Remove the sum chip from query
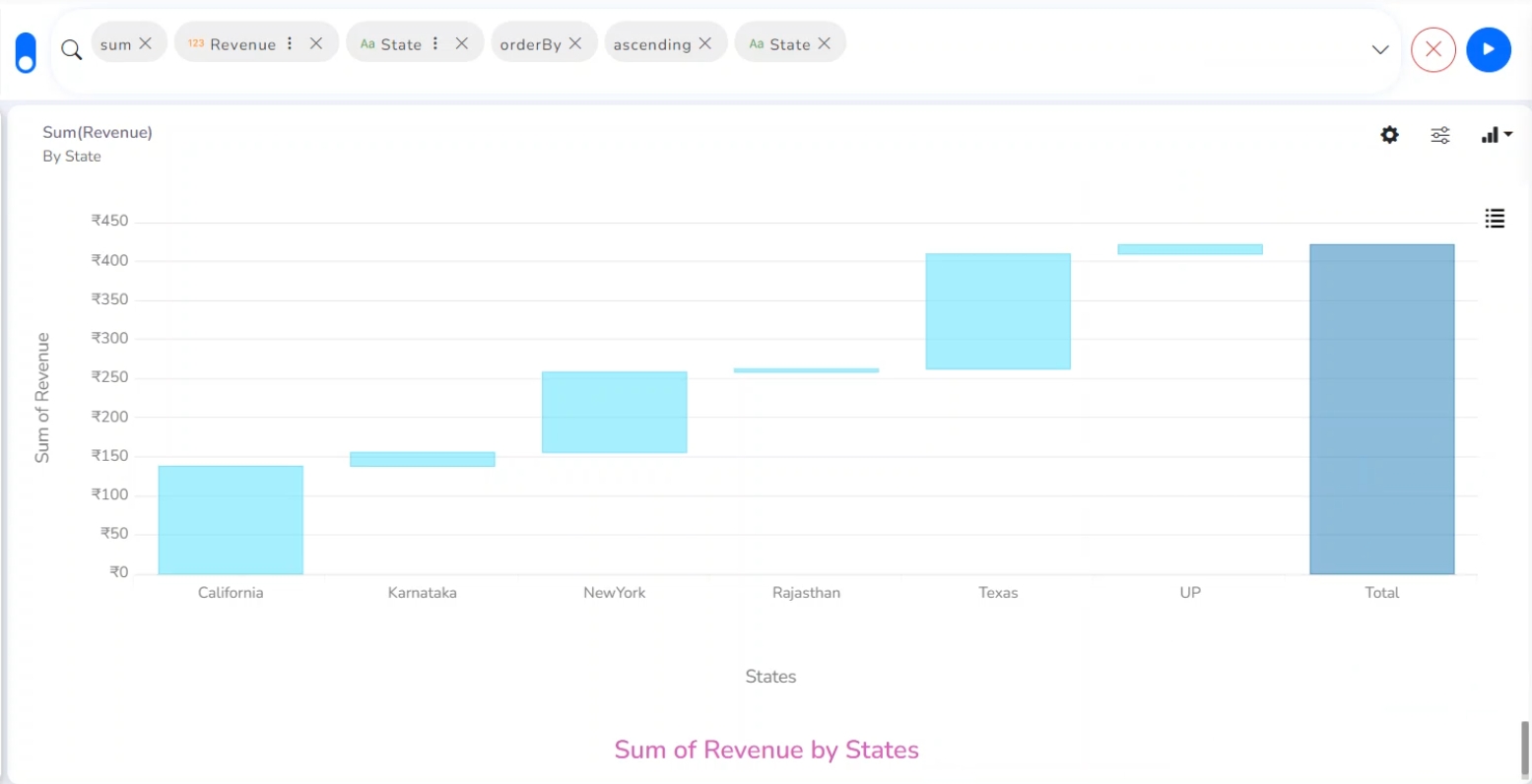The width and height of the screenshot is (1532, 784). (x=146, y=43)
